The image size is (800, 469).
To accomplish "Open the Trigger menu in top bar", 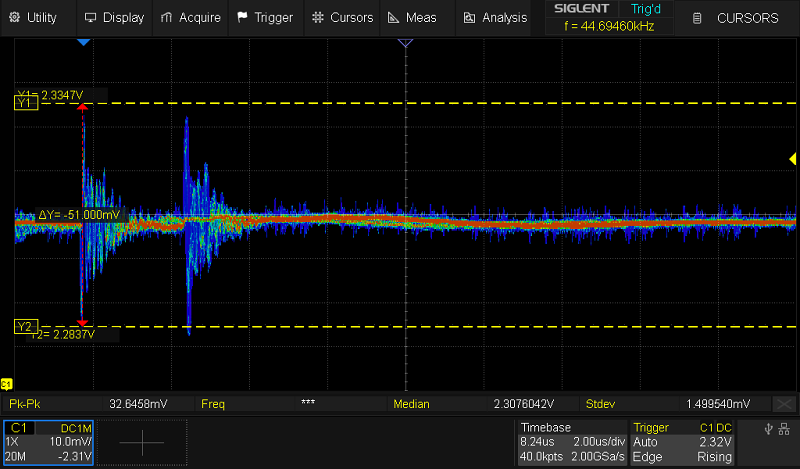I will click(x=265, y=17).
